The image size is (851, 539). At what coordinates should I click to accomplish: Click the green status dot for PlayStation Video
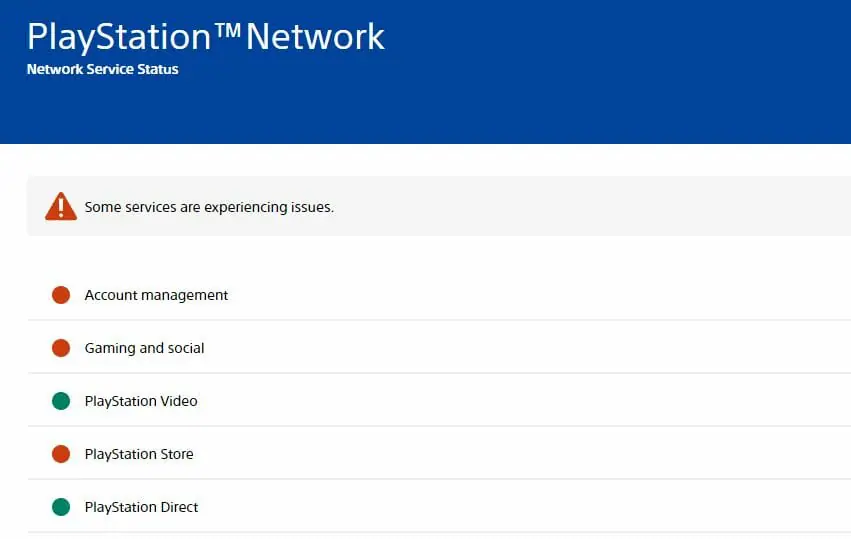point(61,401)
